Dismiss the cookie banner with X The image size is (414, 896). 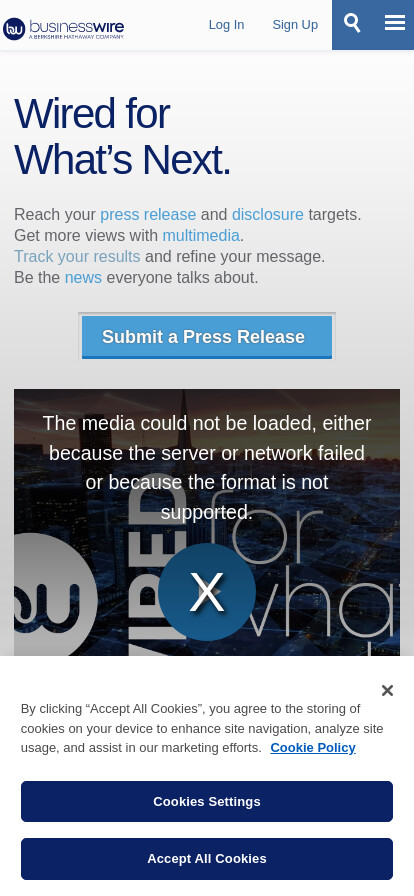(387, 690)
